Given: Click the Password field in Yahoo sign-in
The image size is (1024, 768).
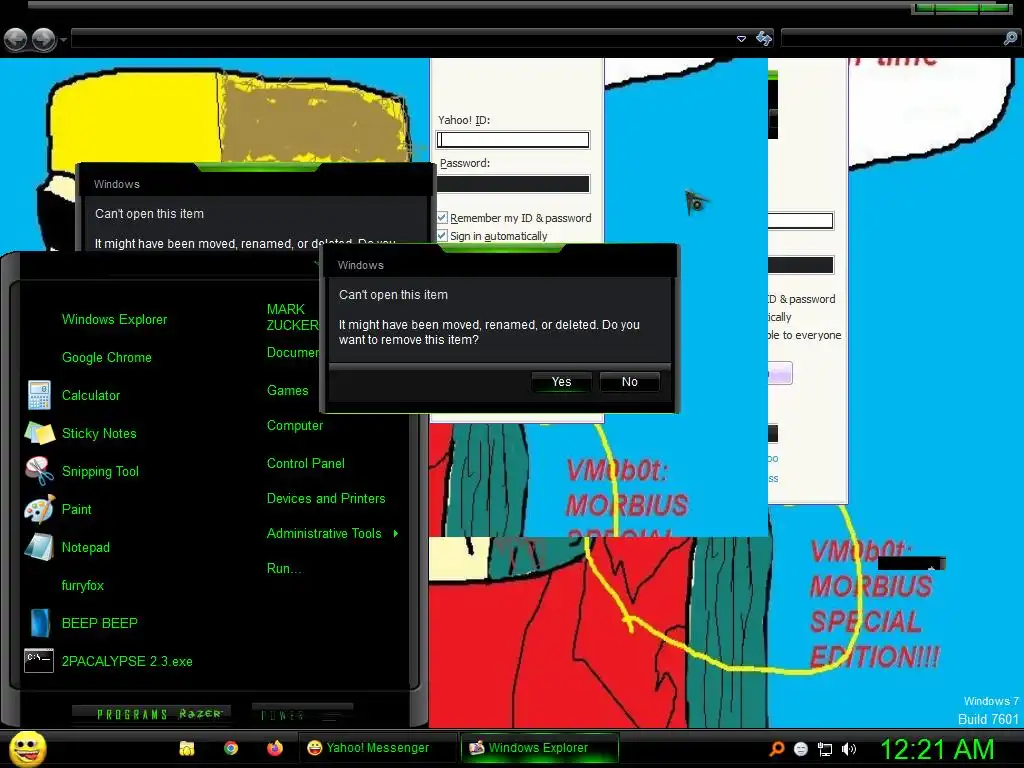Looking at the screenshot, I should 513,184.
